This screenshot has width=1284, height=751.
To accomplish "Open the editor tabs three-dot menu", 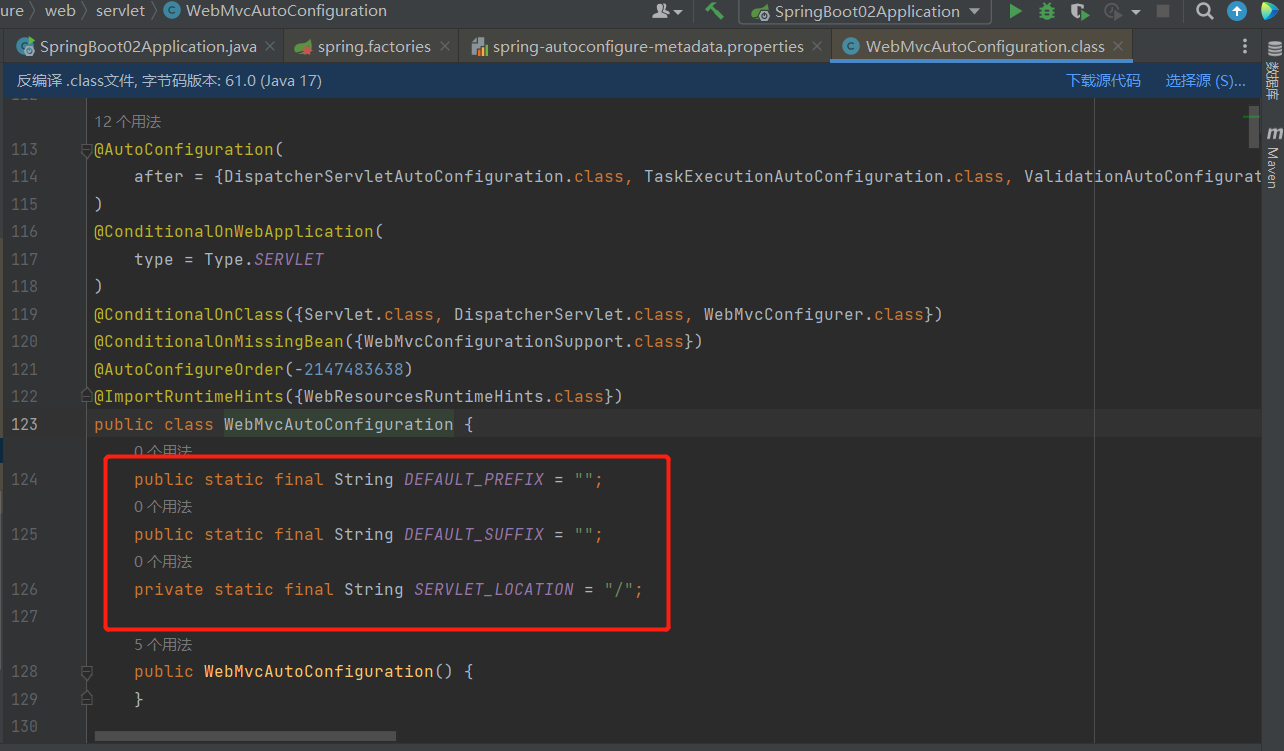I will tap(1245, 46).
